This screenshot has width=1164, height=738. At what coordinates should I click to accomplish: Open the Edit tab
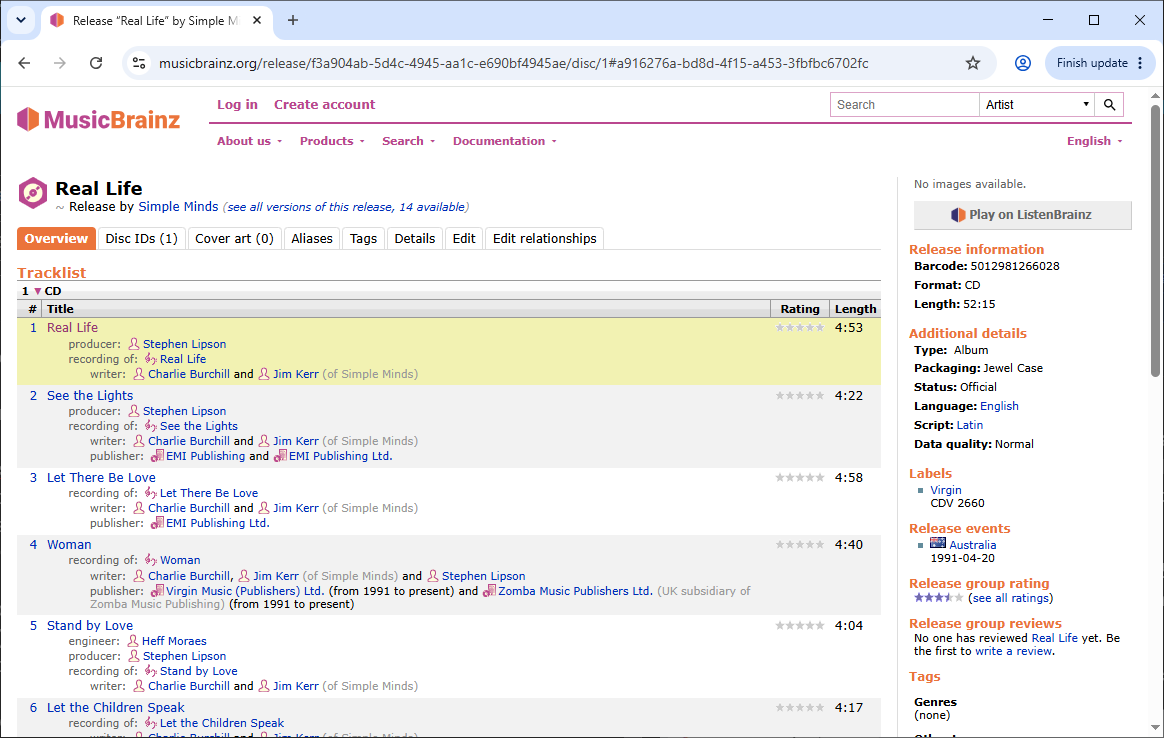coord(464,238)
